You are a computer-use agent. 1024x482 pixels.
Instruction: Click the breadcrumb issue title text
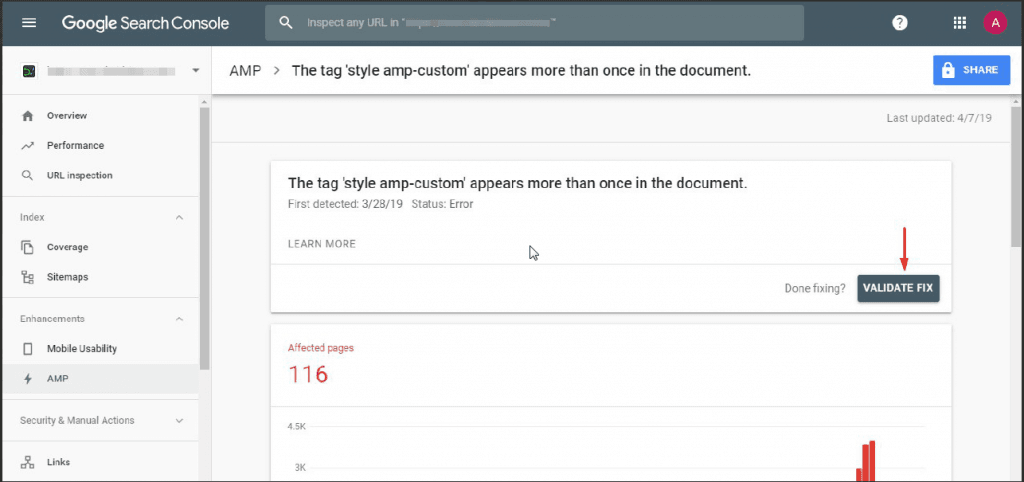[x=521, y=71]
